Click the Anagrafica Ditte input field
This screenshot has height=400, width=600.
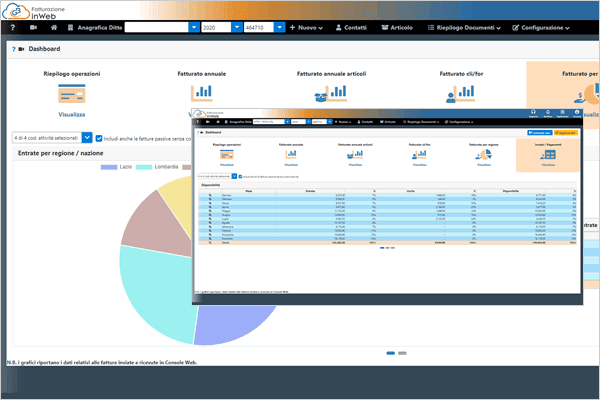pyautogui.click(x=161, y=28)
